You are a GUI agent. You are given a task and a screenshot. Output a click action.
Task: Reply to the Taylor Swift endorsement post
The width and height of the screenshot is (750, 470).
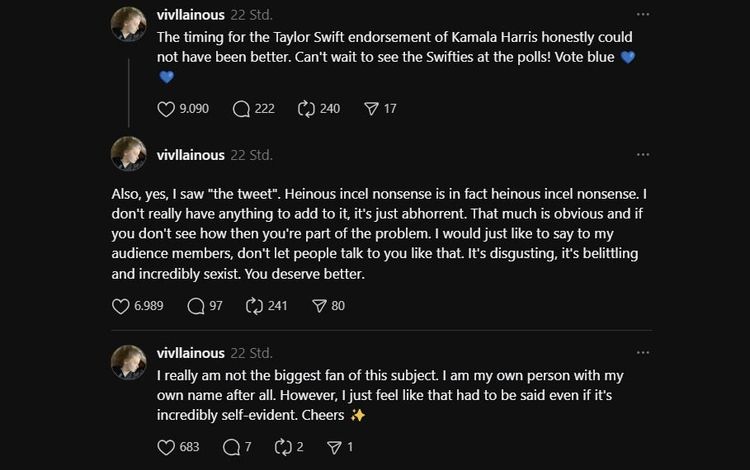click(x=241, y=108)
